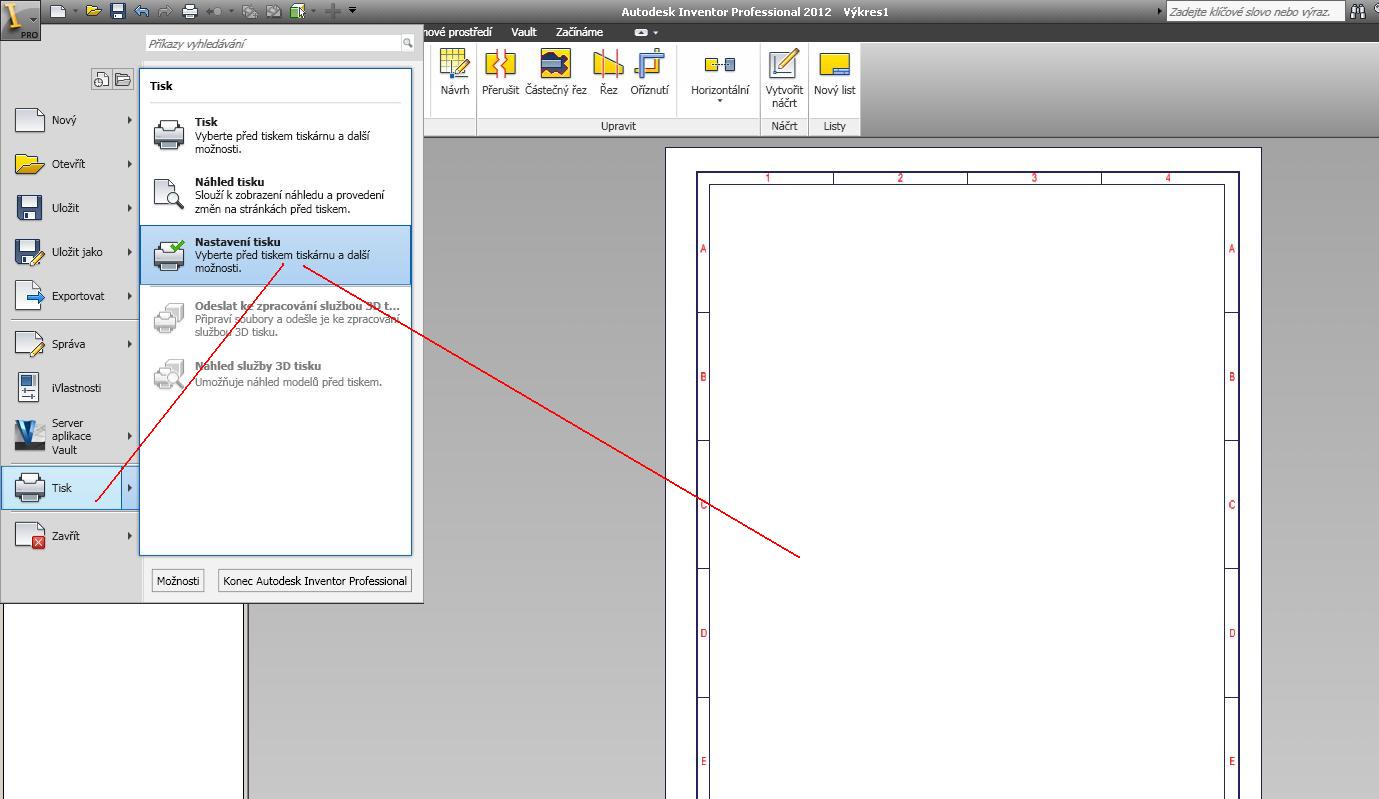Image resolution: width=1379 pixels, height=799 pixels.
Task: Switch to the Vault ribbon tab
Action: (x=524, y=32)
